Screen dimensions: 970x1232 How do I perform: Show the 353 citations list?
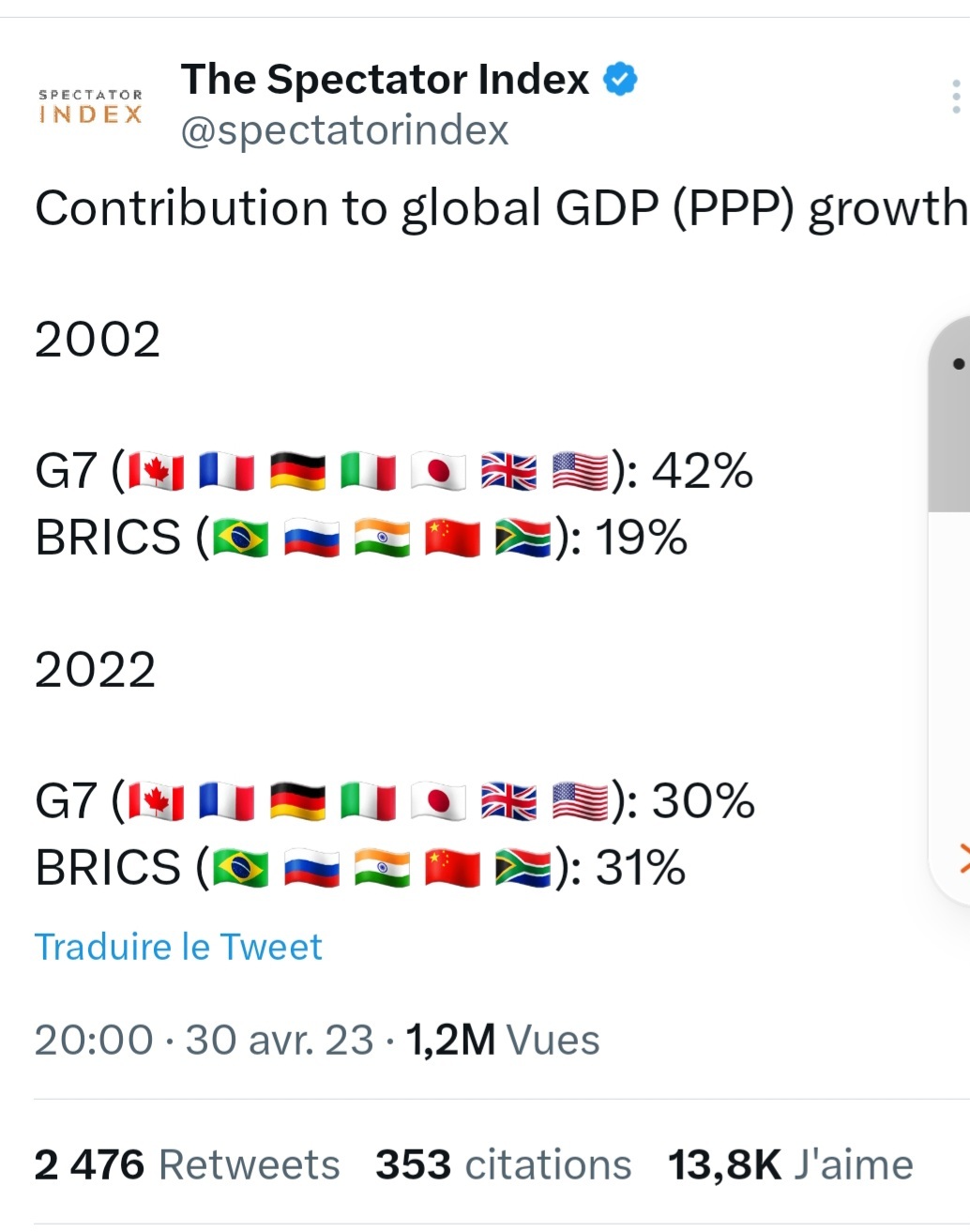click(503, 1164)
